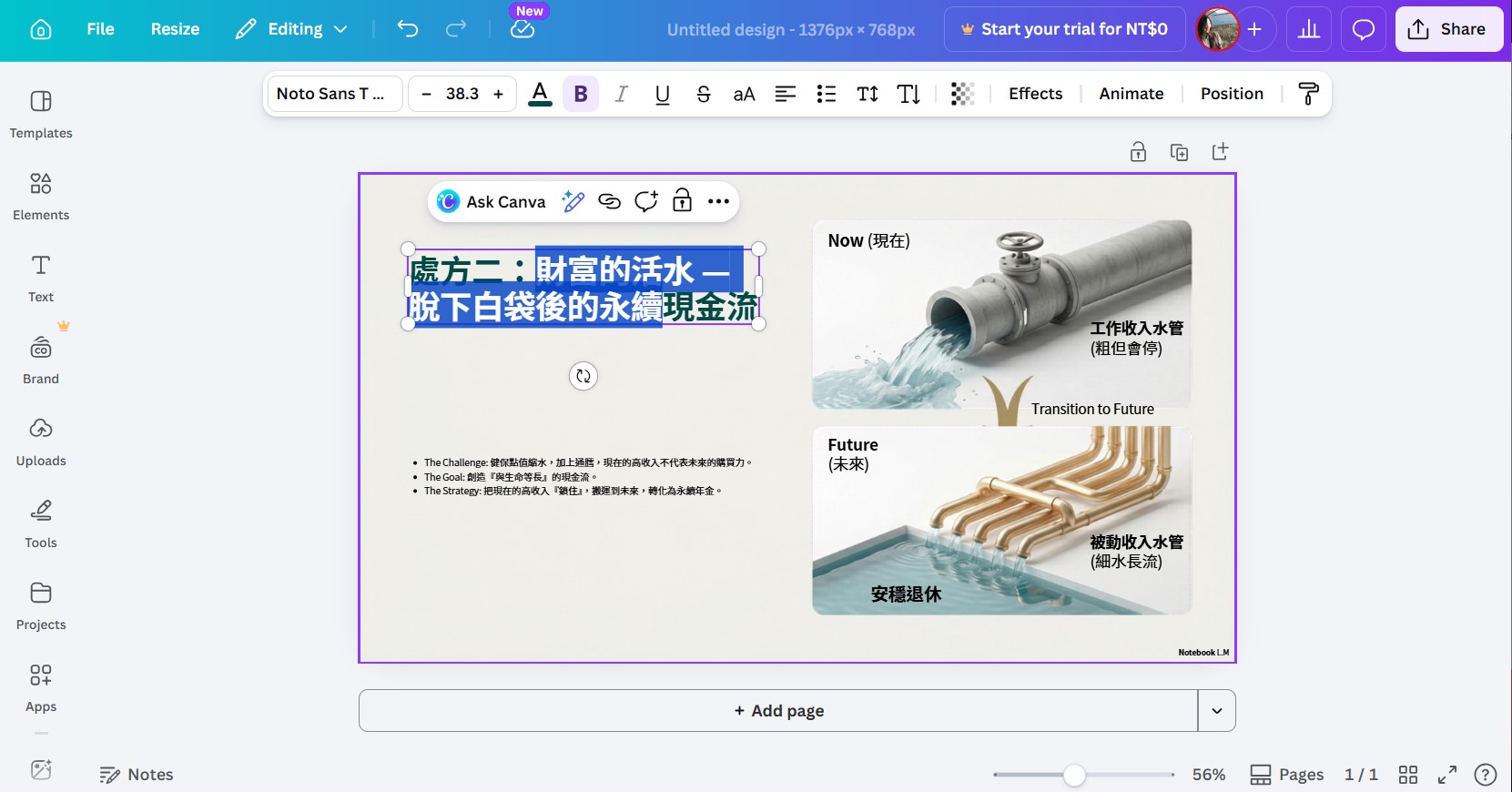
Task: Open the user profile avatar
Action: 1217,29
